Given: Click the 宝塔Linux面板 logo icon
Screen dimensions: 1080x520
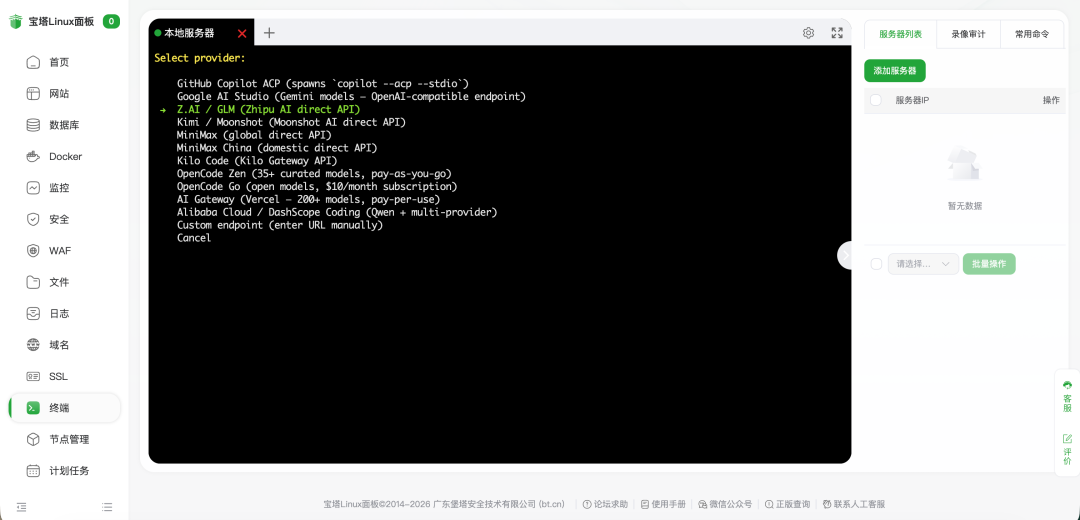Looking at the screenshot, I should coord(16,21).
